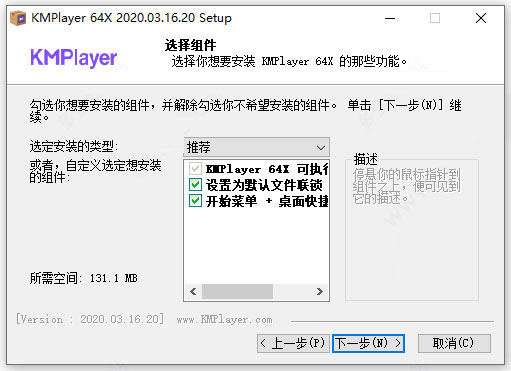Click the 描述 group label
The width and height of the screenshot is (511, 371).
tap(366, 159)
